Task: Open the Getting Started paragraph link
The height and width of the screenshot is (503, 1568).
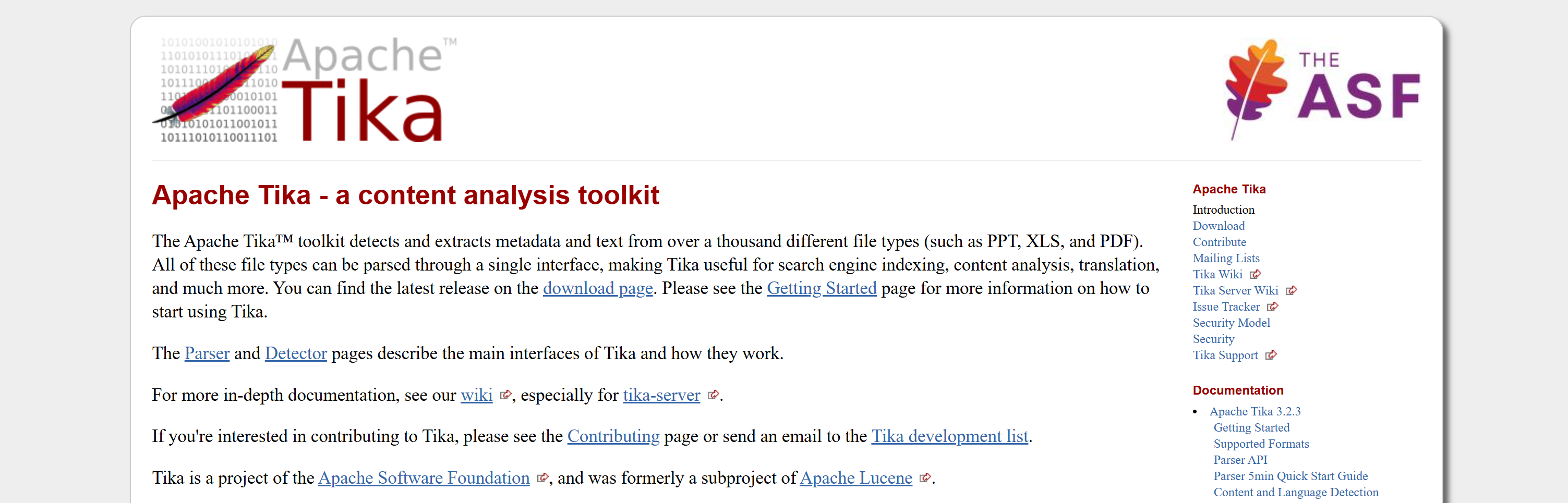Action: click(821, 288)
